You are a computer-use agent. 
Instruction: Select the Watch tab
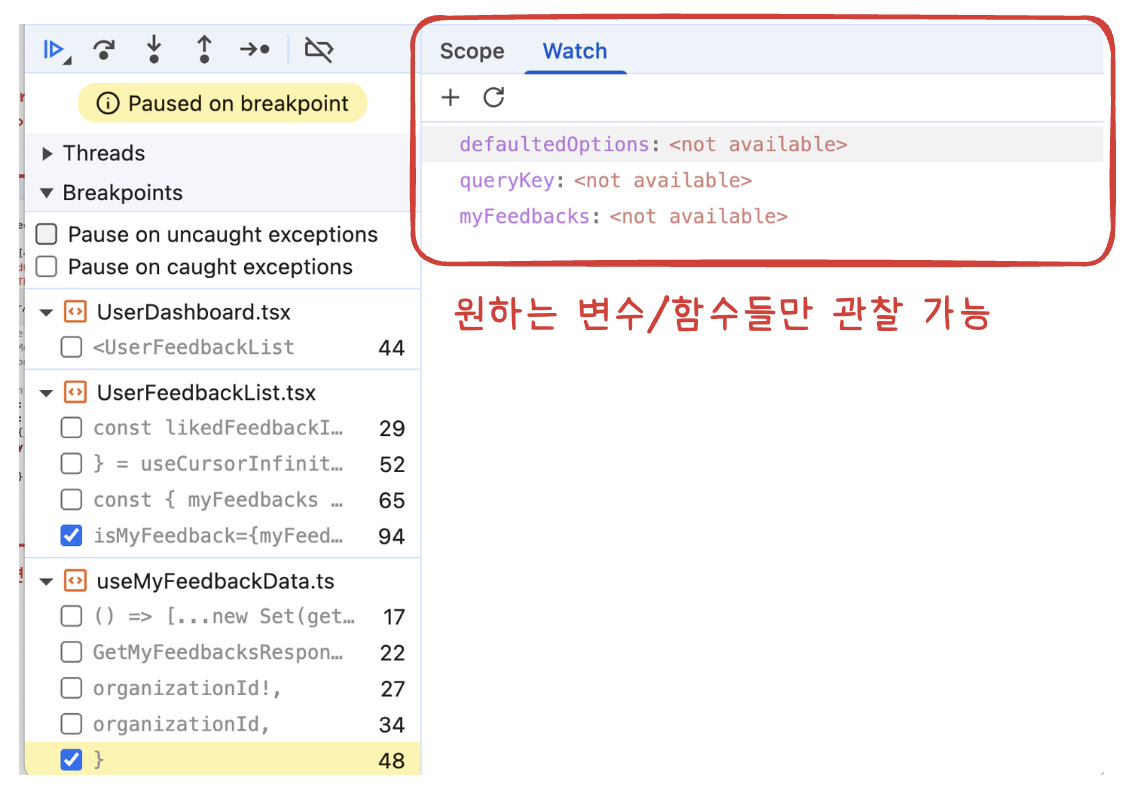[575, 52]
